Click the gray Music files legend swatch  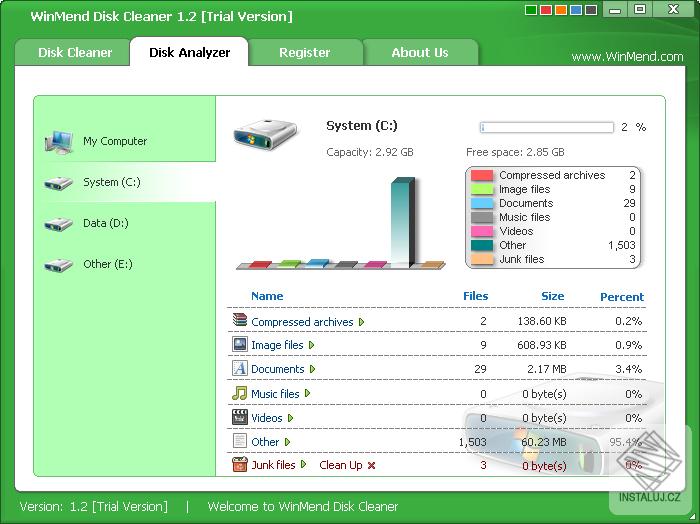482,217
